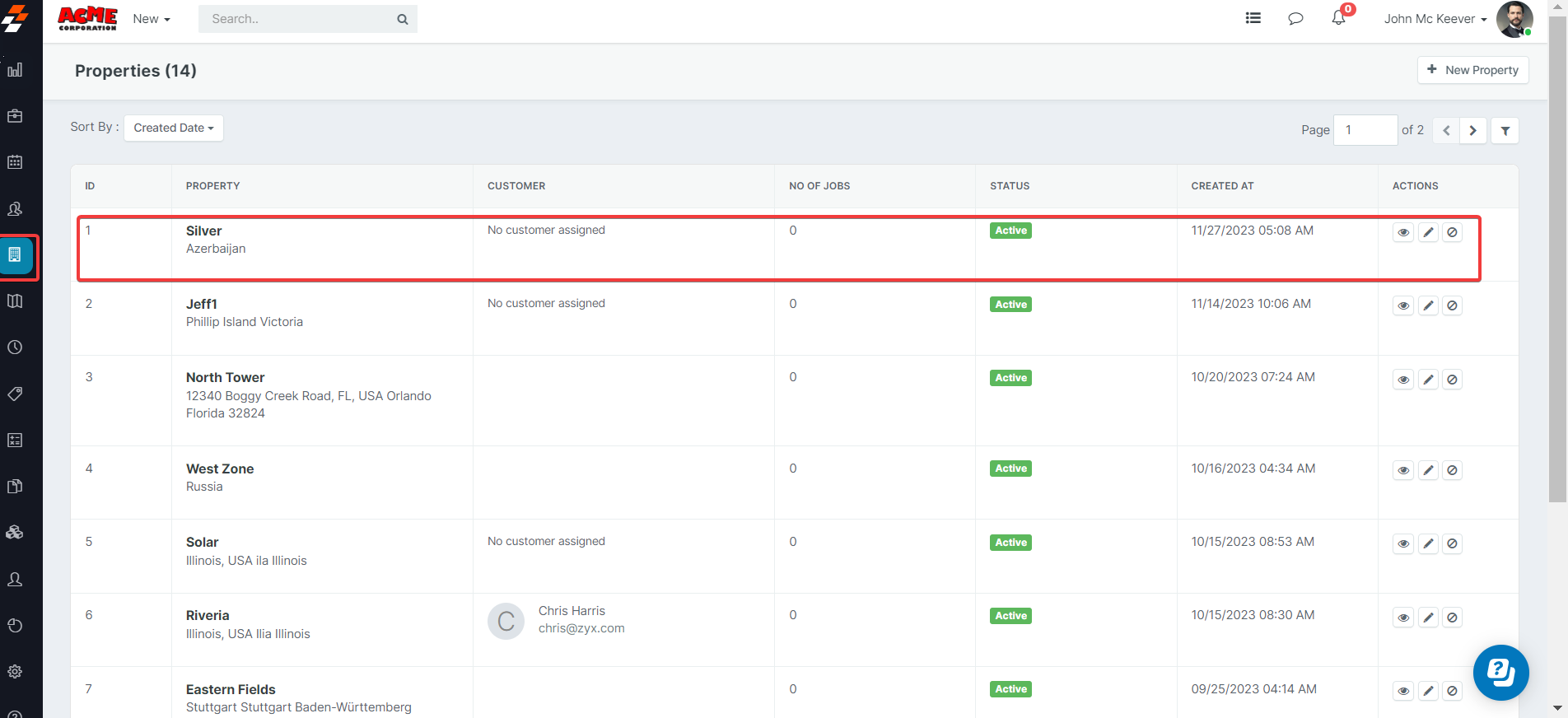Screen dimensions: 1568x718
Task: Click the page number input field
Action: tap(1365, 130)
